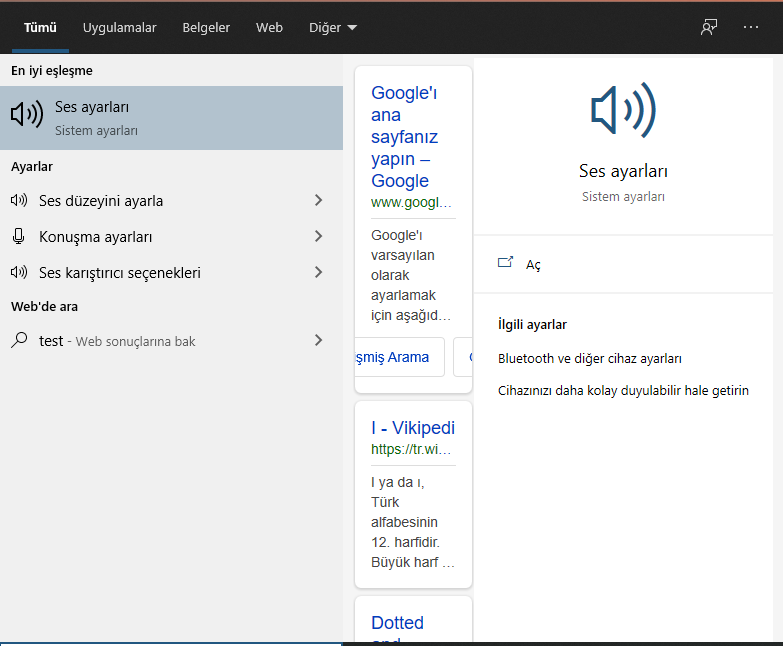Click the feedback icon in top bar
Image resolution: width=783 pixels, height=646 pixels.
[709, 27]
